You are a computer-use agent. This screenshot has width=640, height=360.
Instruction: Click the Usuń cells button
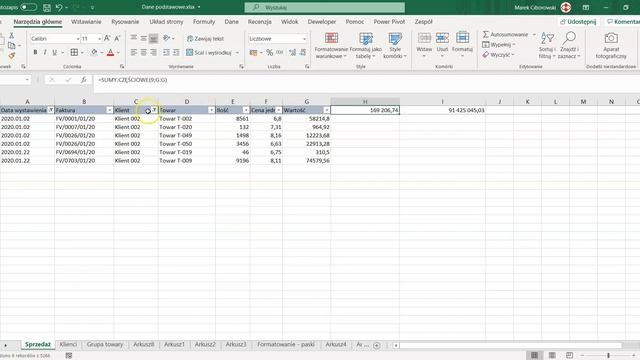click(442, 44)
